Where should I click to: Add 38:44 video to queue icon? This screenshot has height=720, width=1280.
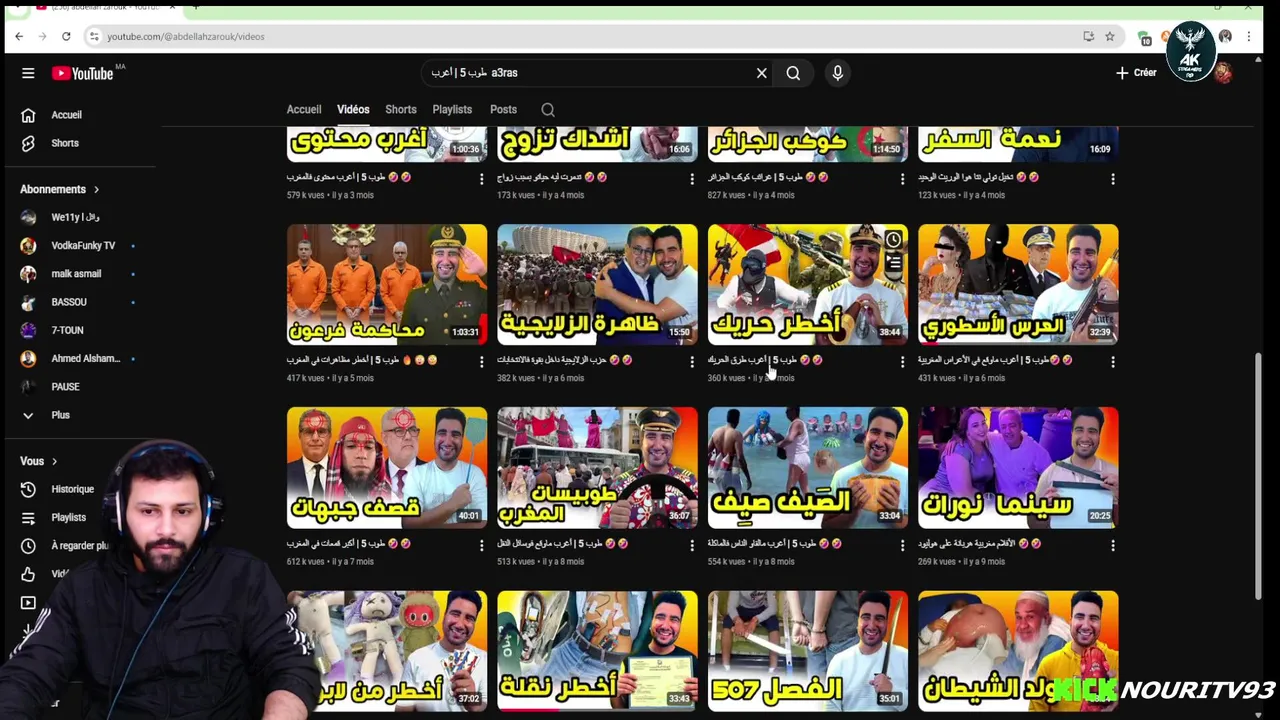893,263
